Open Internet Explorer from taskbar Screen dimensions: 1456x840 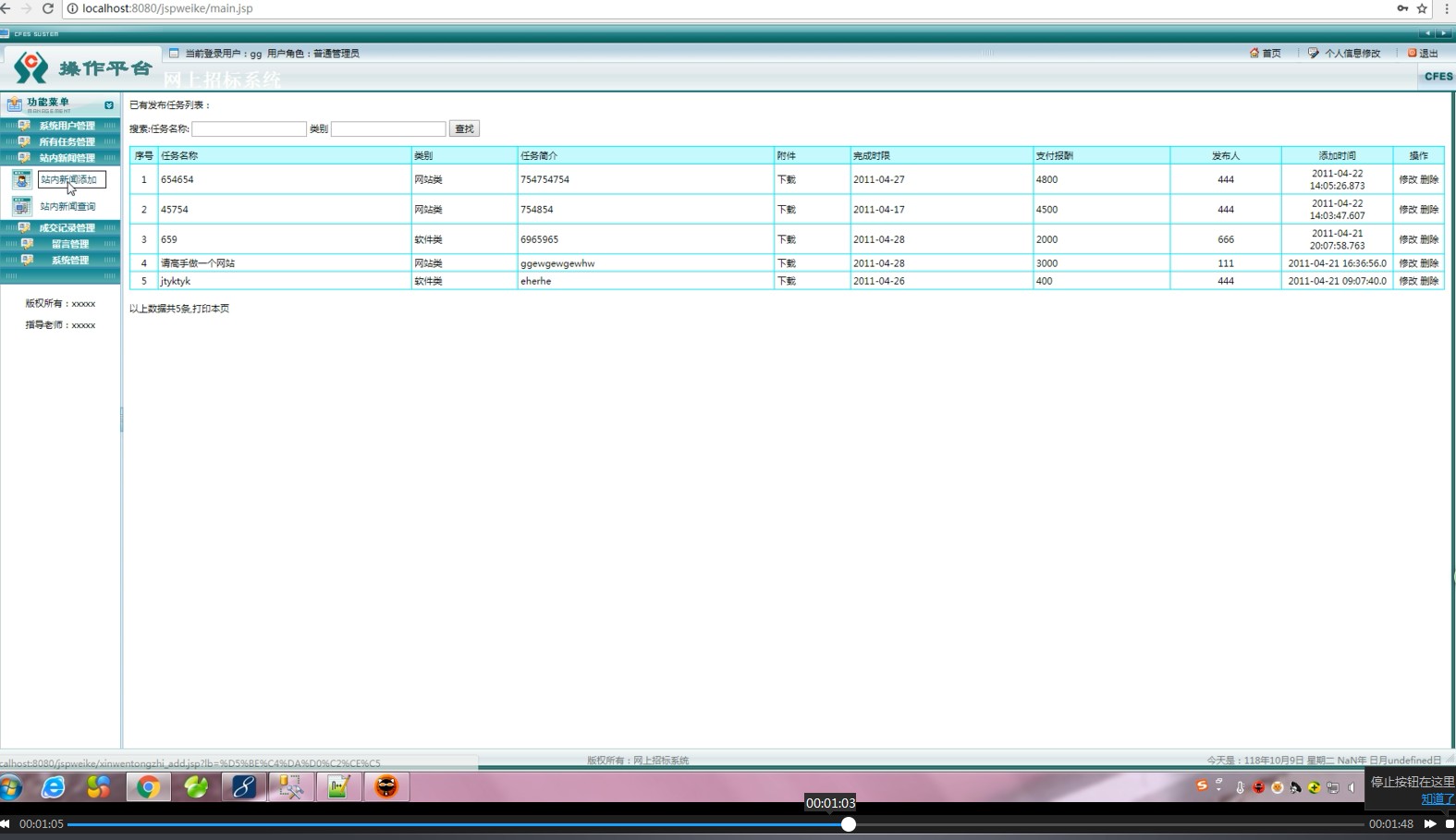click(x=54, y=787)
